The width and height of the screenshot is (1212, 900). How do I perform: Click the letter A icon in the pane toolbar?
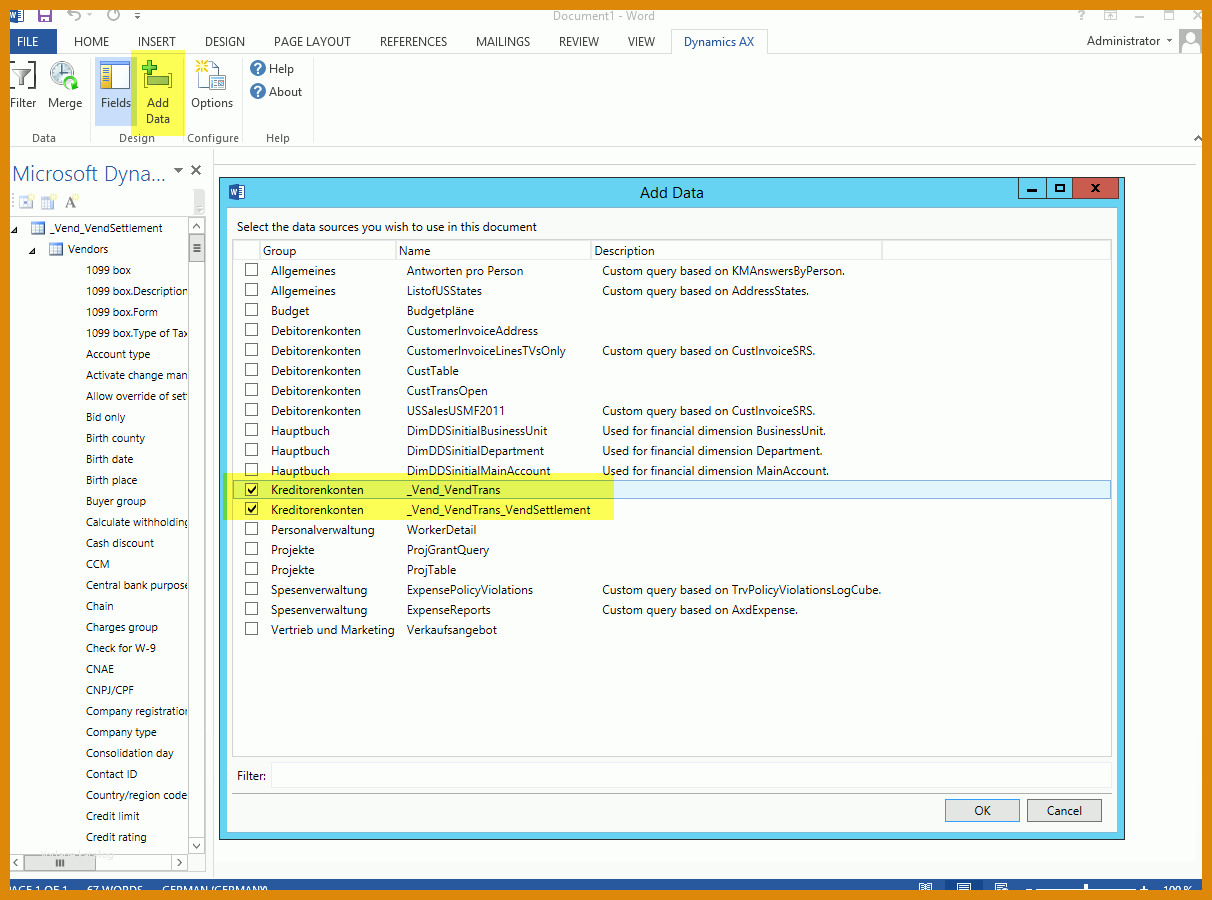[71, 202]
